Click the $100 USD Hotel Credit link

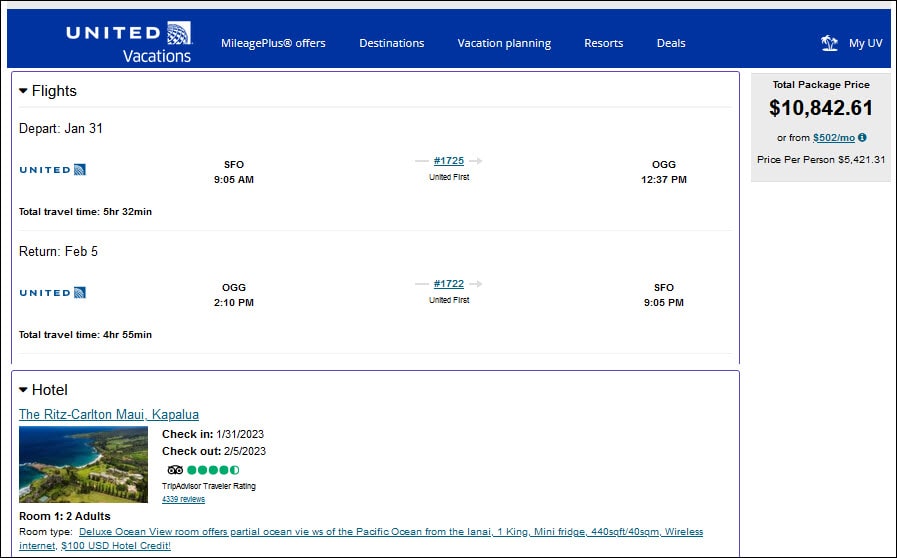116,546
